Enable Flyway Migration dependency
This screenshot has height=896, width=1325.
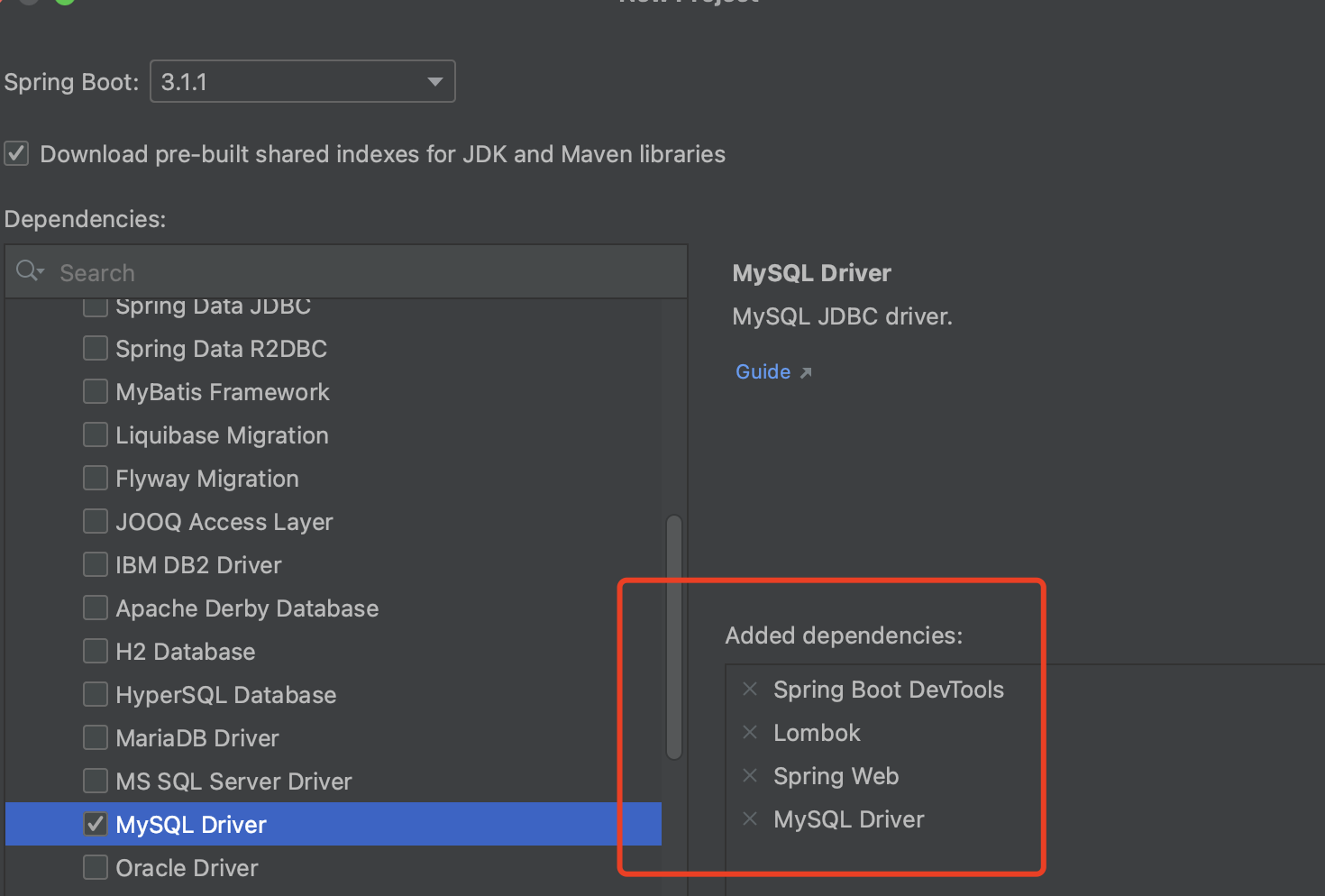[x=96, y=479]
